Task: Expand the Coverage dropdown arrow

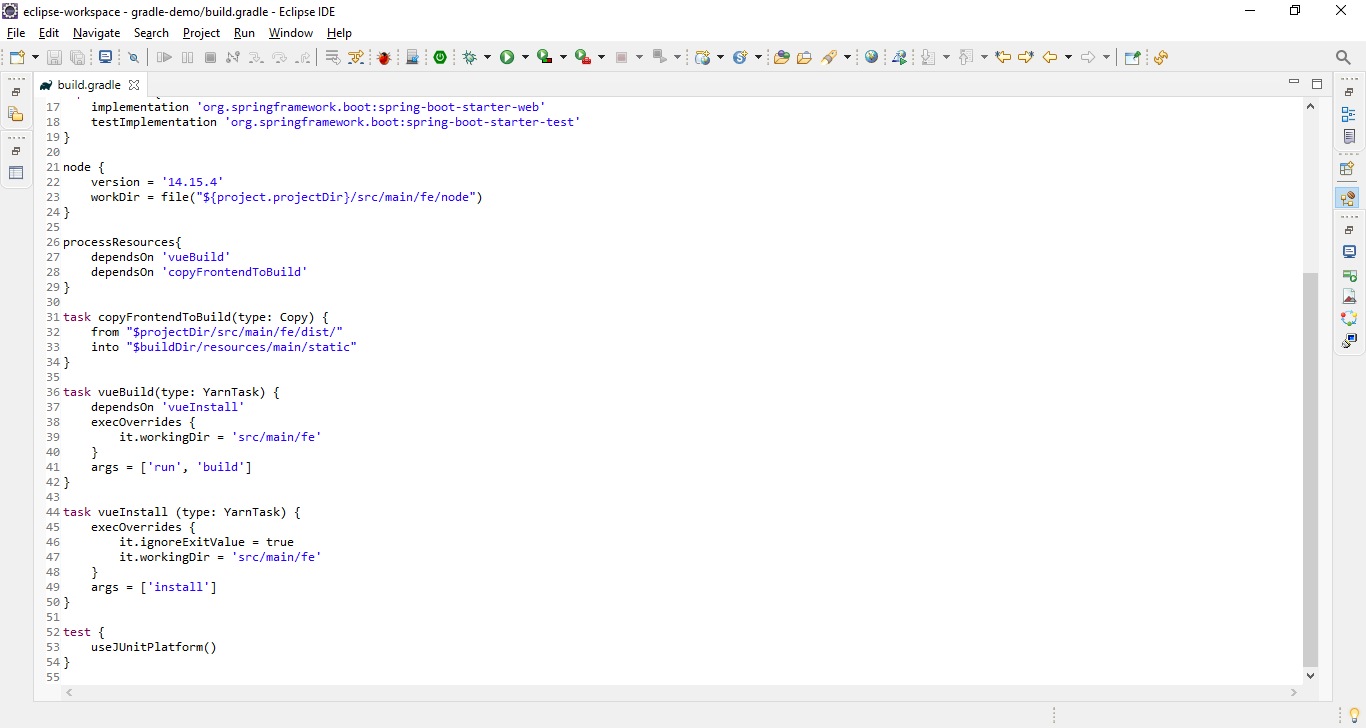Action: pyautogui.click(x=563, y=57)
